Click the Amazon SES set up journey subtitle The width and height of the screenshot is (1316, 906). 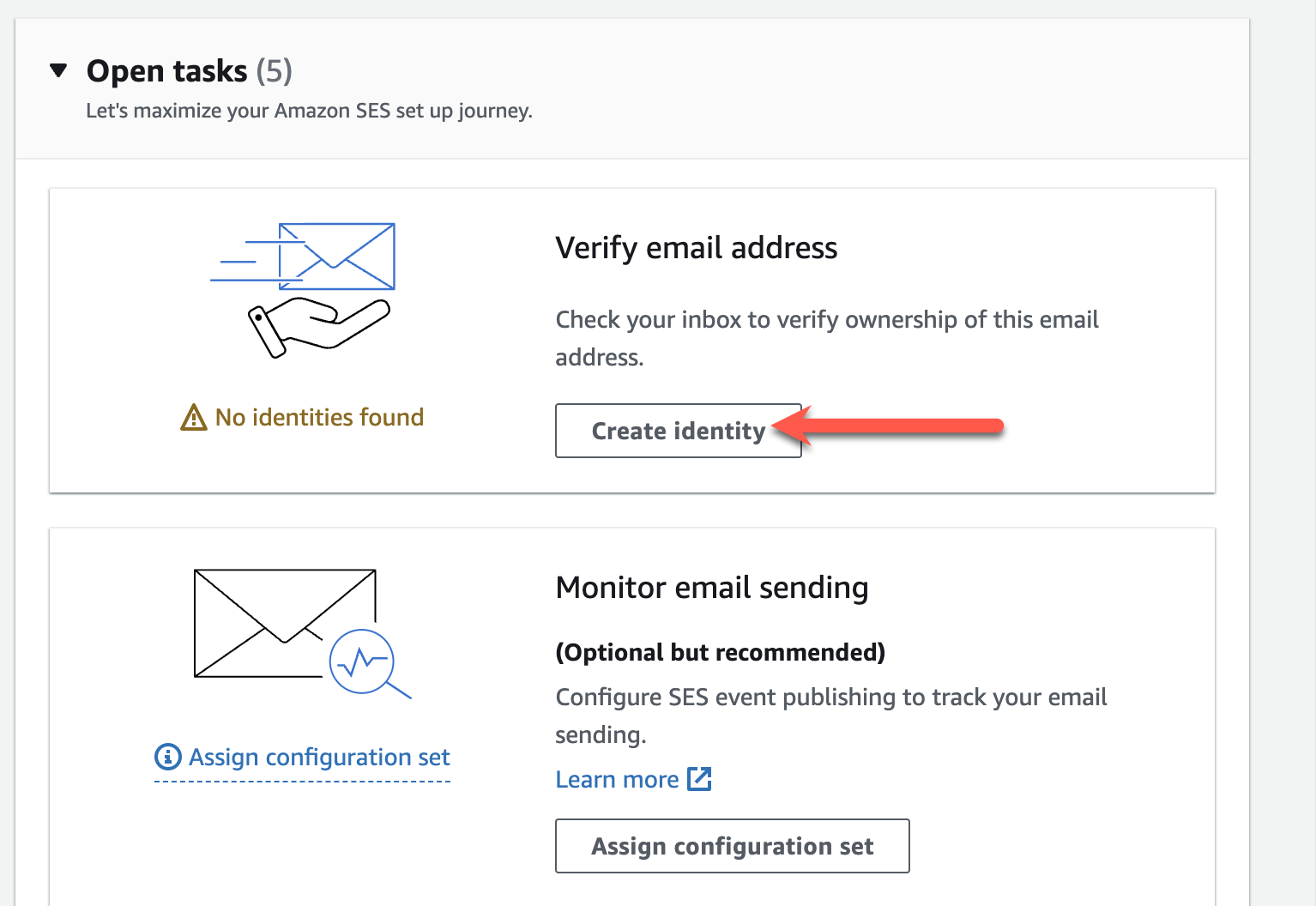pos(309,112)
